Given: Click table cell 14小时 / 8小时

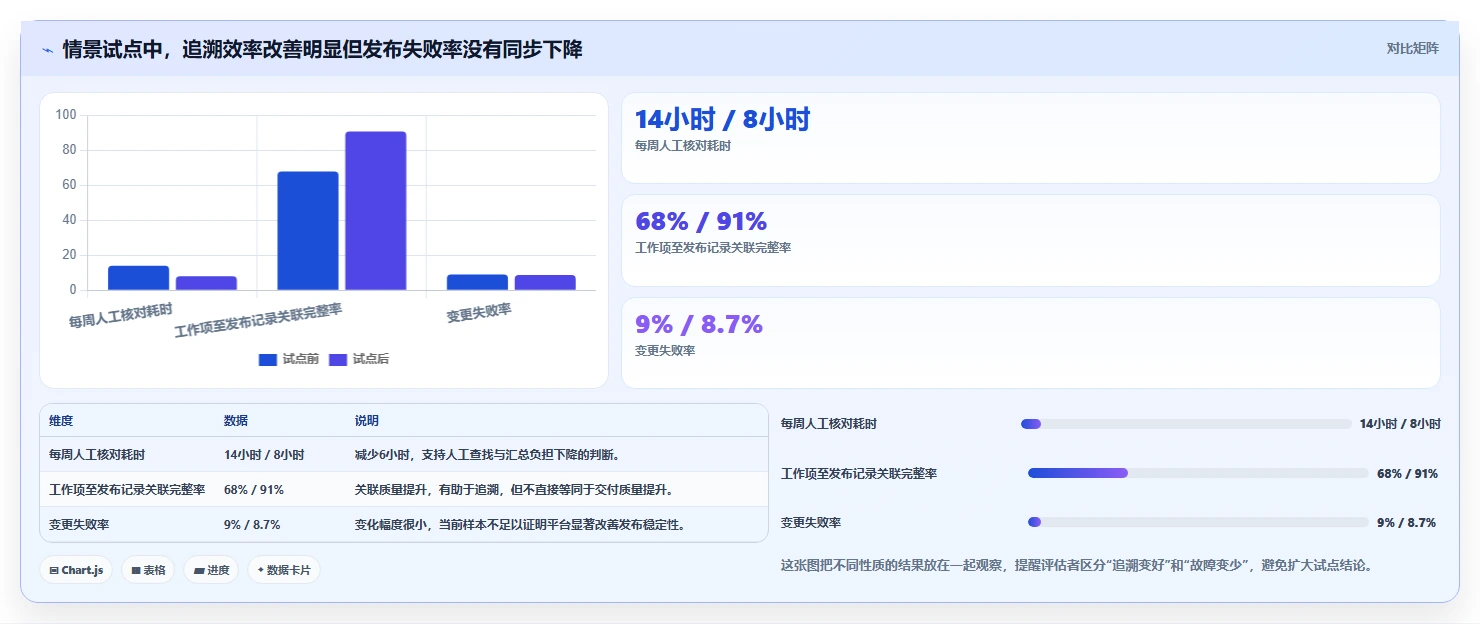Looking at the screenshot, I should click(264, 455).
